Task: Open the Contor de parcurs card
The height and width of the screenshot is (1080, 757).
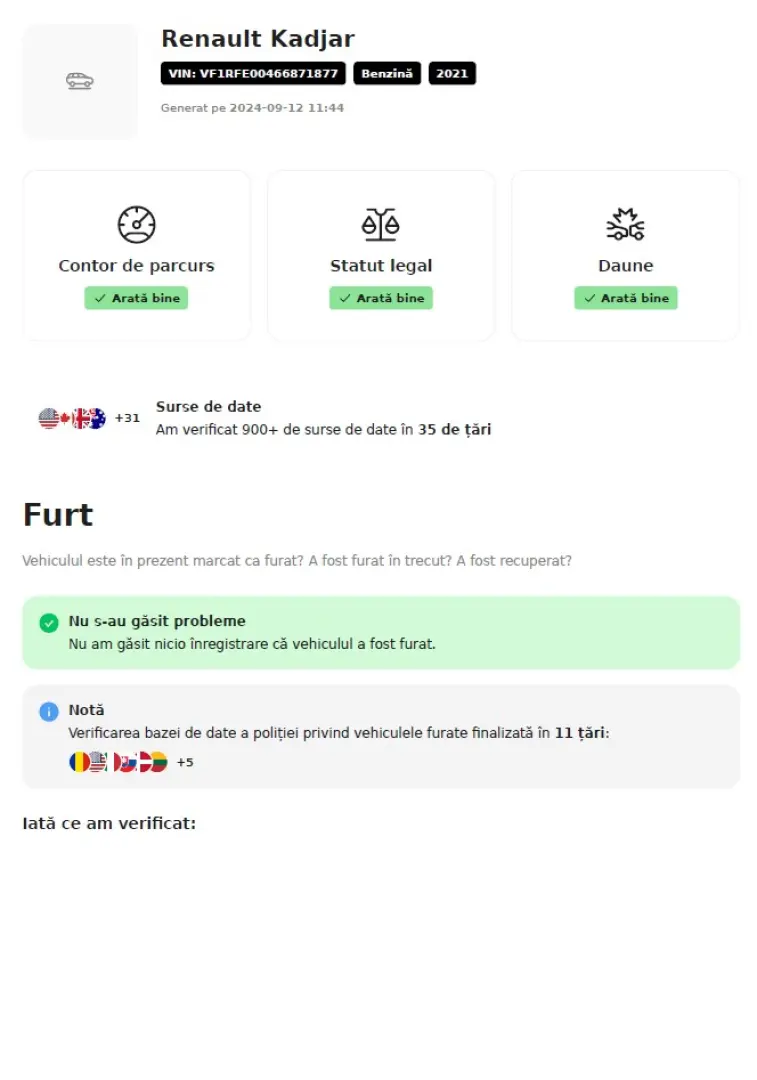Action: 136,256
